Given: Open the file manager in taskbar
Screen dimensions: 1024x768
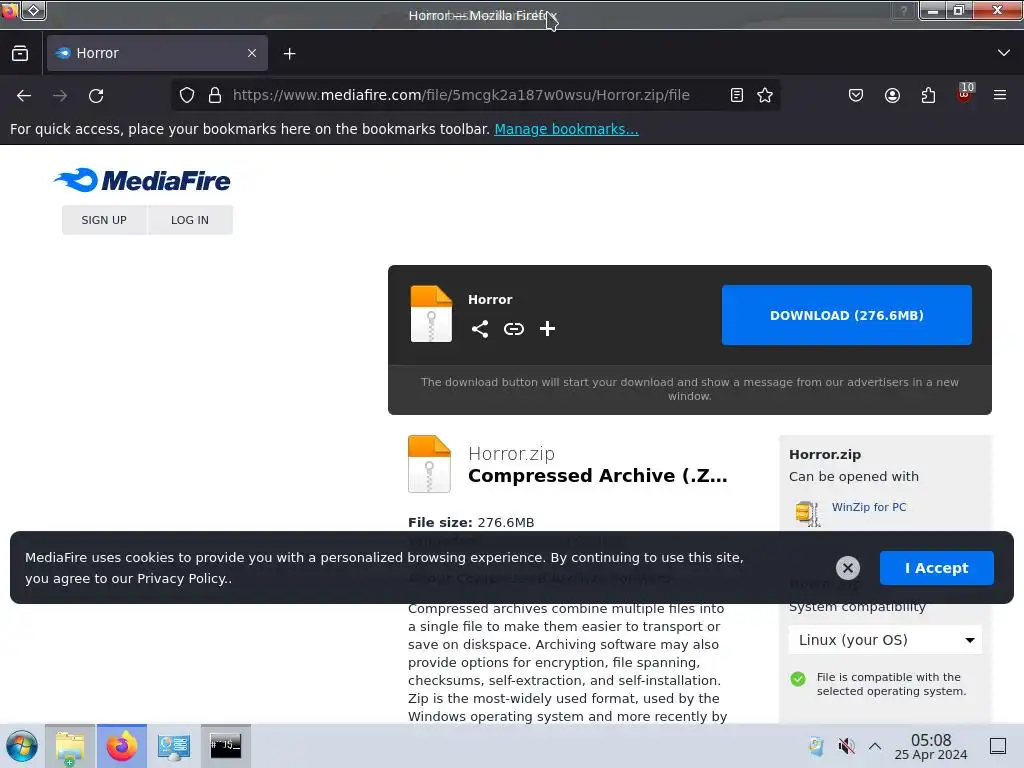Looking at the screenshot, I should [x=70, y=746].
